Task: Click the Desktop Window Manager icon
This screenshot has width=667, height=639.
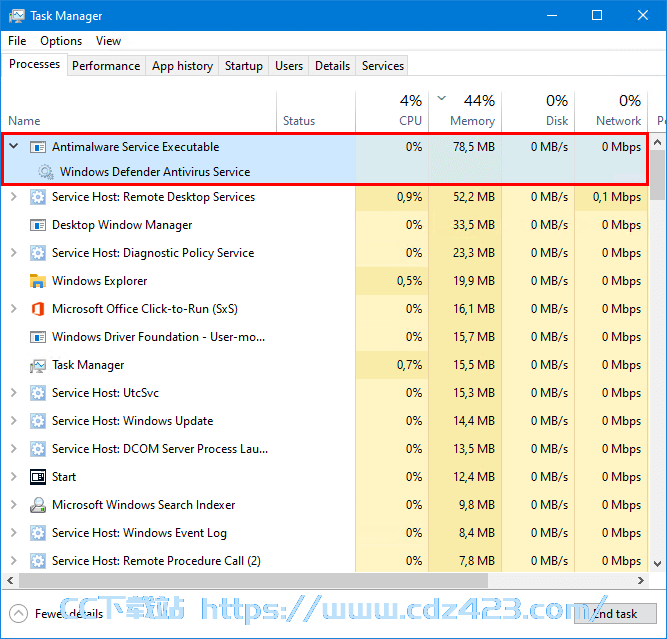Action: point(38,225)
